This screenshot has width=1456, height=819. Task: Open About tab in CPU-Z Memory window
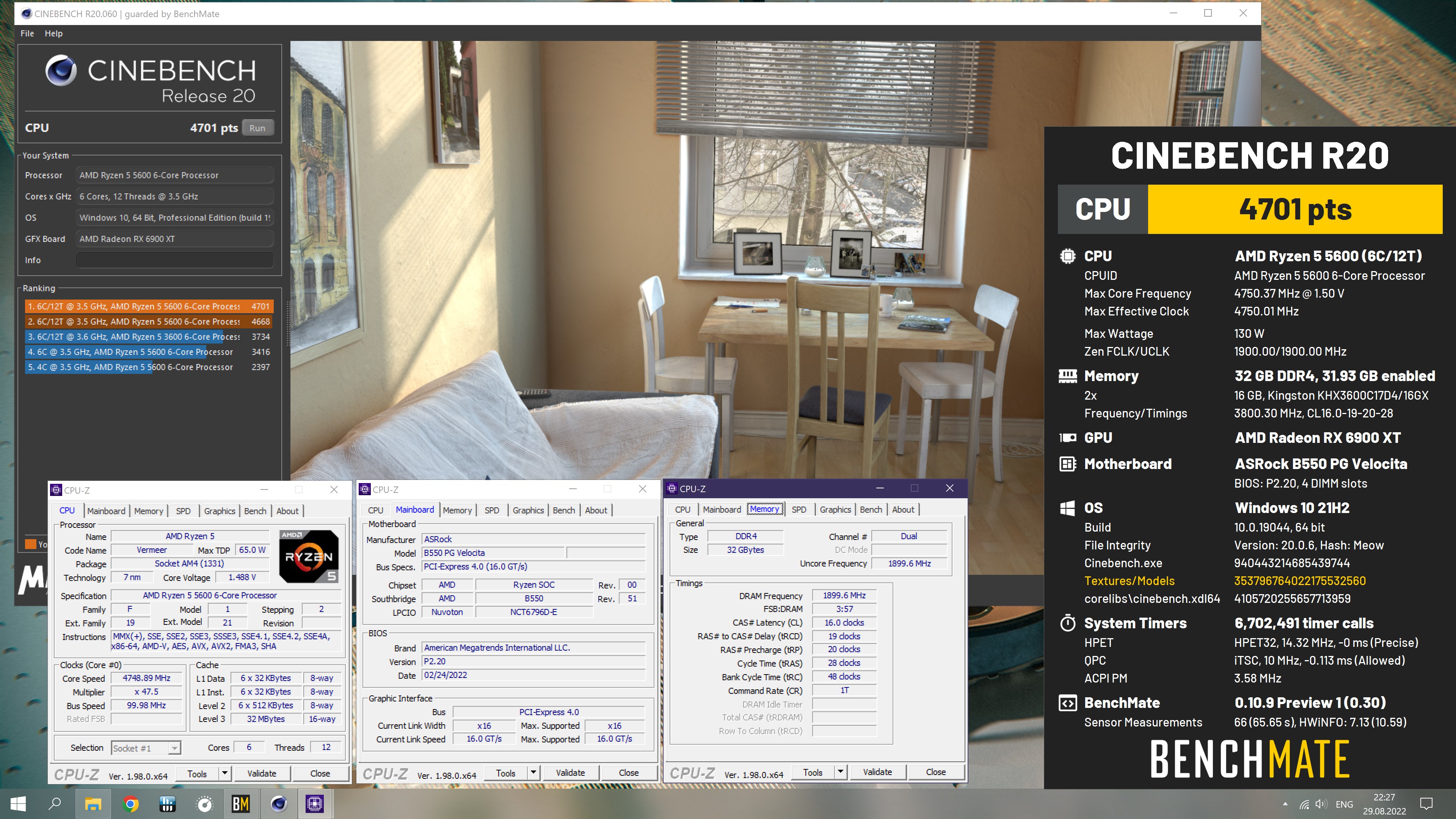tap(903, 509)
